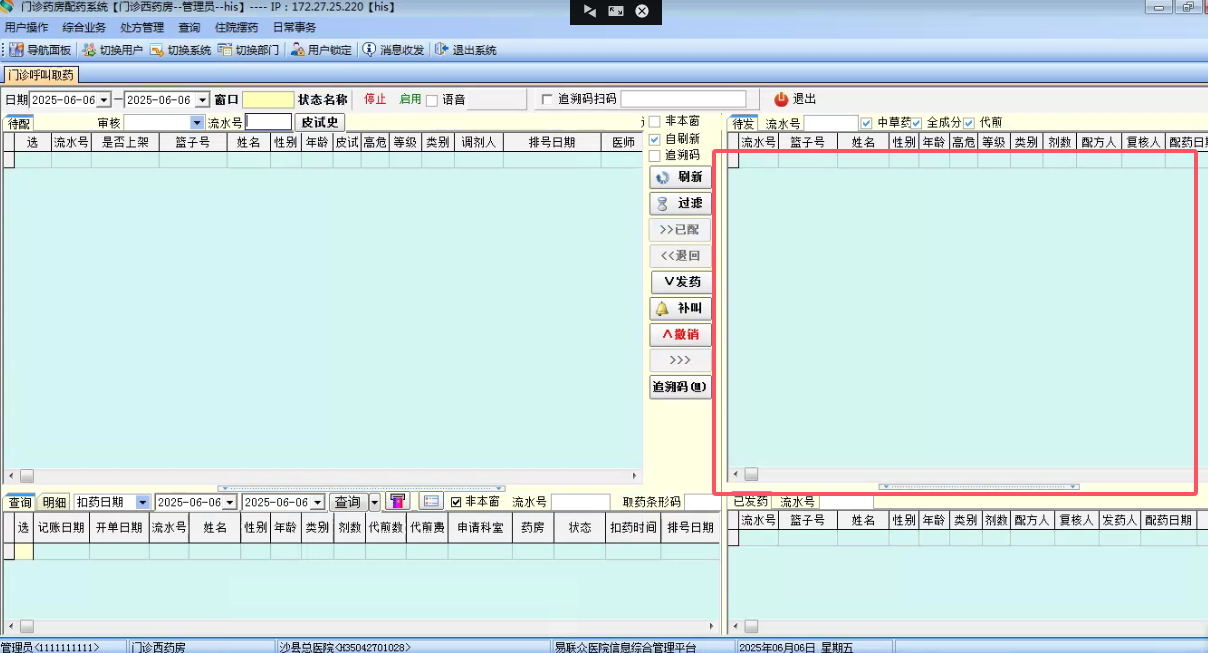
Task: Open the top start date dropdown
Action: coord(102,100)
